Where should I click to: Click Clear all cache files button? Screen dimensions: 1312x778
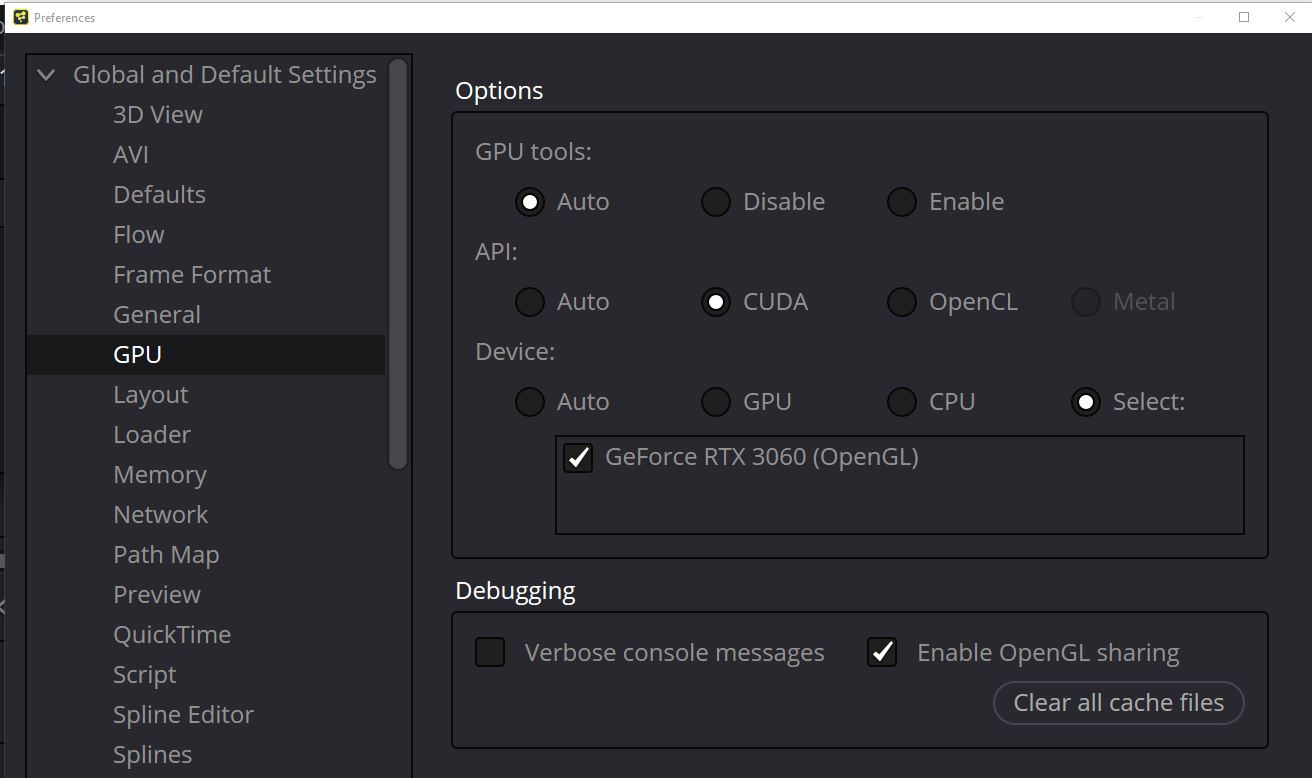point(1118,703)
